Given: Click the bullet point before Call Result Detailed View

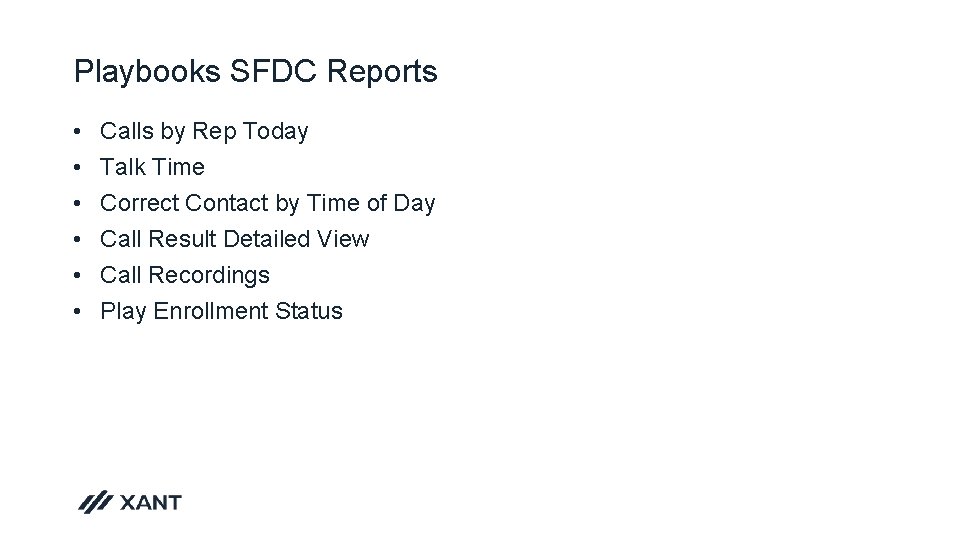Looking at the screenshot, I should [x=77, y=239].
